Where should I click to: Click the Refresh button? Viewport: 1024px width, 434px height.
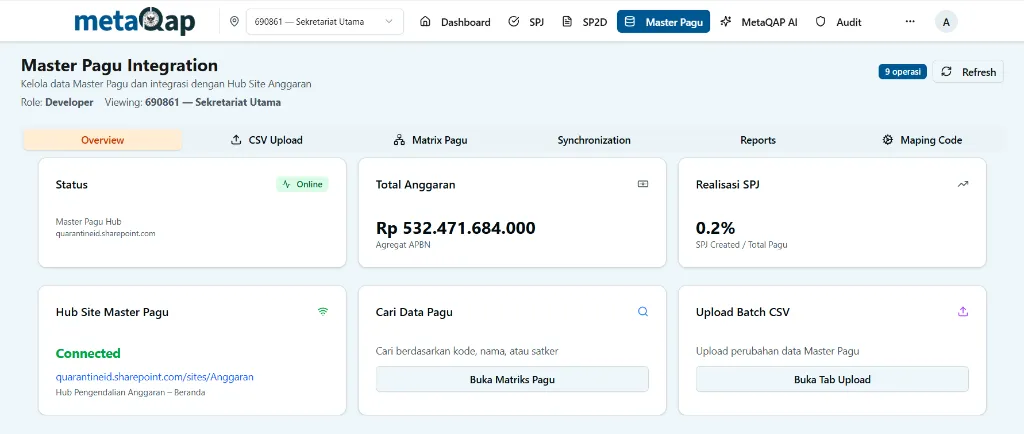click(968, 72)
